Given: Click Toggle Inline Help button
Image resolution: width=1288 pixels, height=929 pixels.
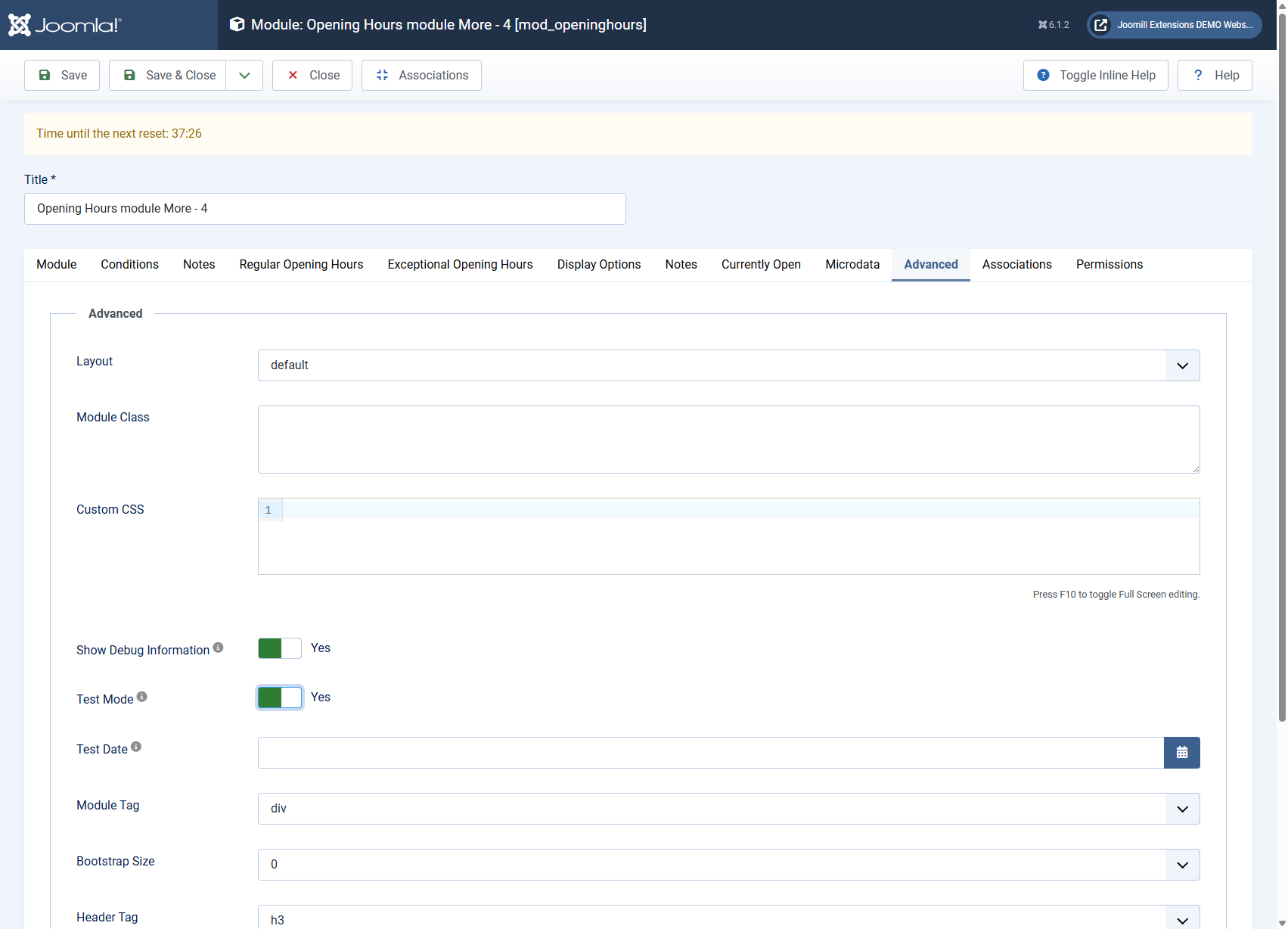Looking at the screenshot, I should coord(1096,76).
